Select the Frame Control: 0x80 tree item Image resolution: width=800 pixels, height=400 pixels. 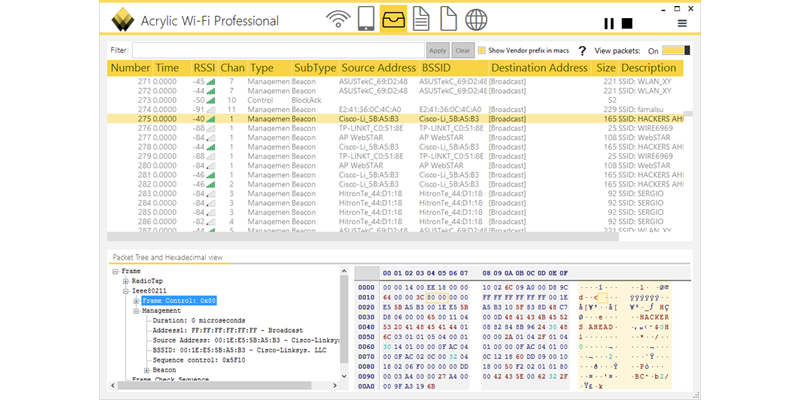179,301
